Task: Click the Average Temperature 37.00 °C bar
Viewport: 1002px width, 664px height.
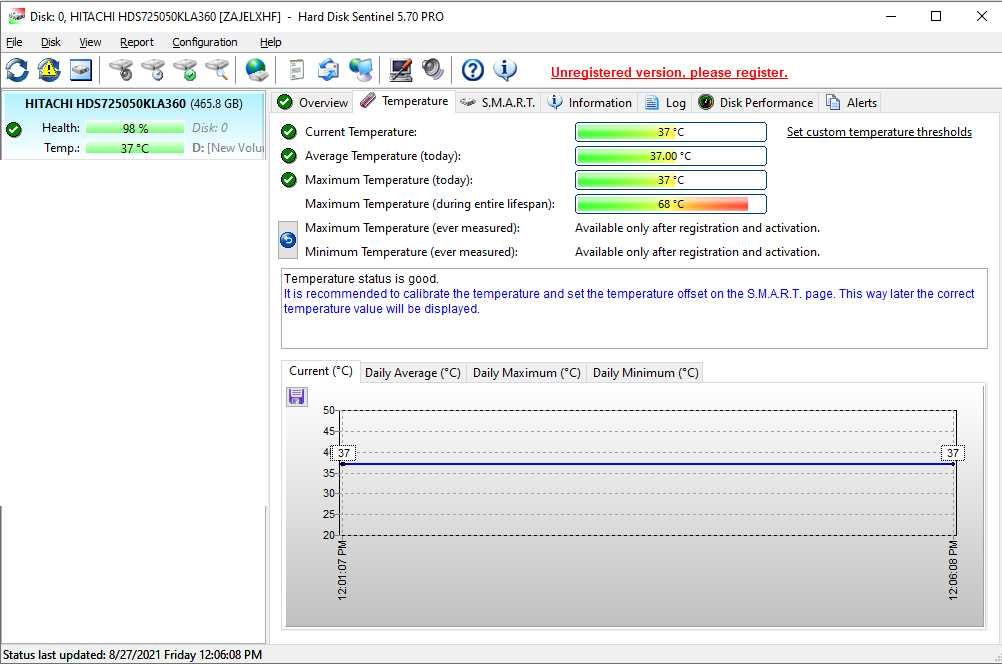Action: pyautogui.click(x=671, y=156)
